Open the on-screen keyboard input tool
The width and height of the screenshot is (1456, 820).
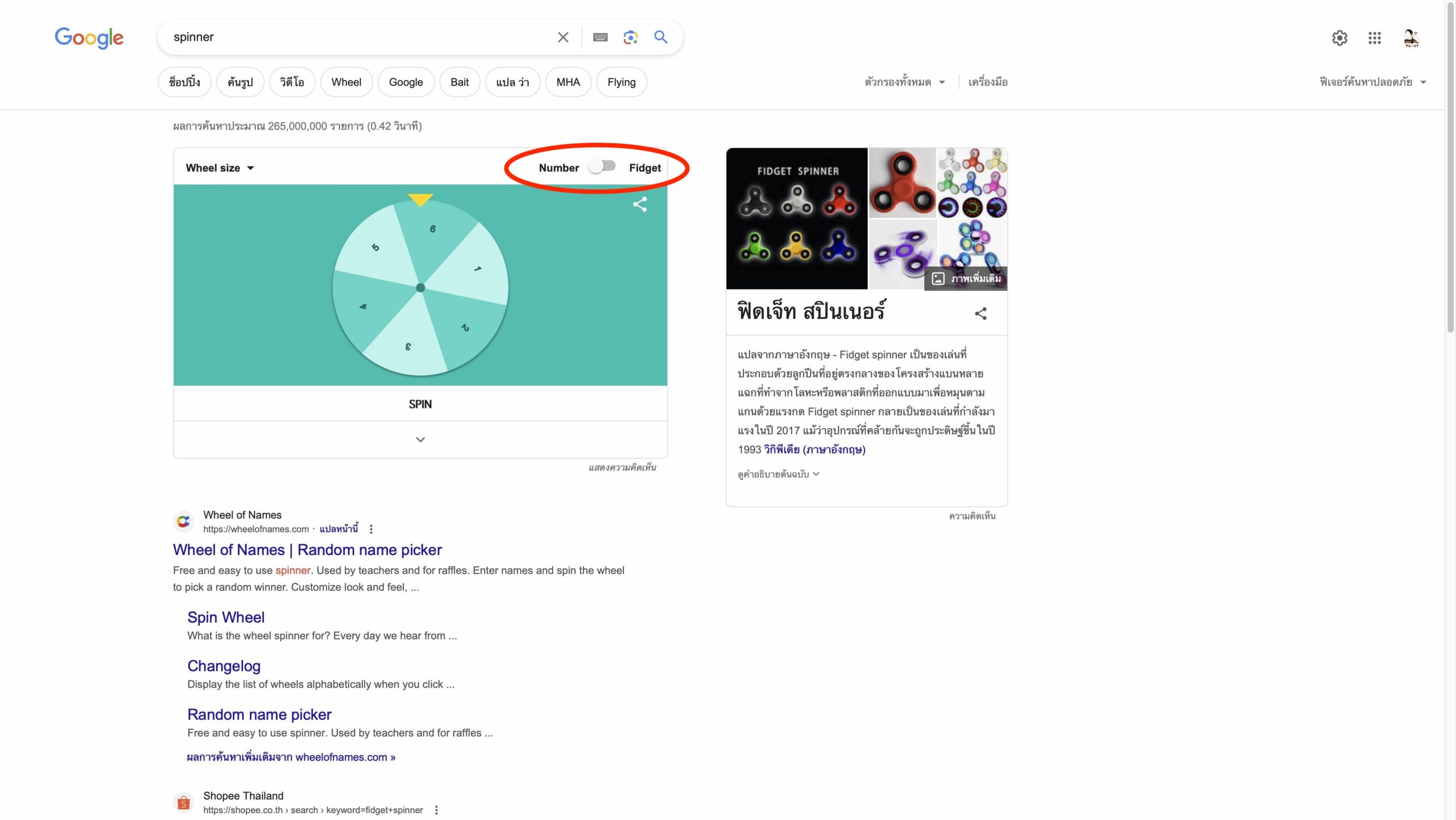point(600,38)
